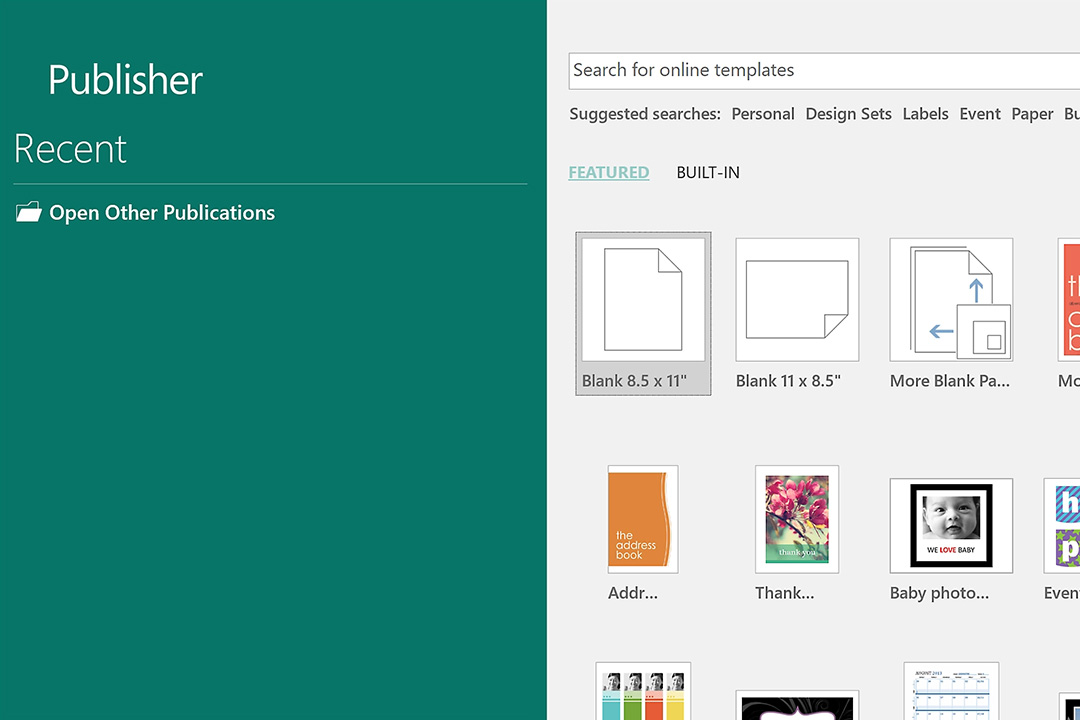This screenshot has height=720, width=1080.
Task: Click the folder icon beside Open Other Publications
Action: click(x=29, y=212)
